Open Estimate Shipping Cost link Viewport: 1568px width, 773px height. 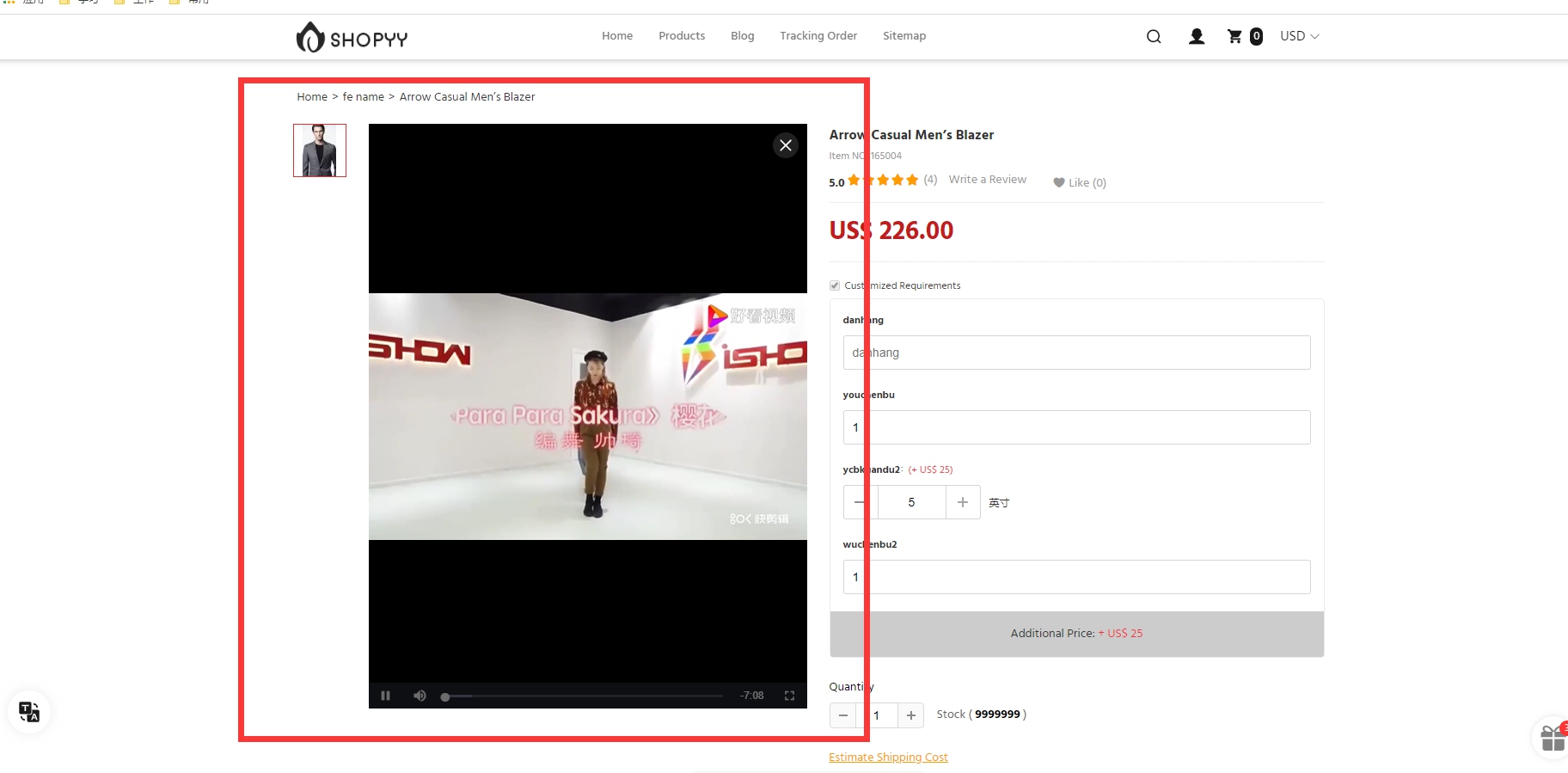(x=888, y=758)
